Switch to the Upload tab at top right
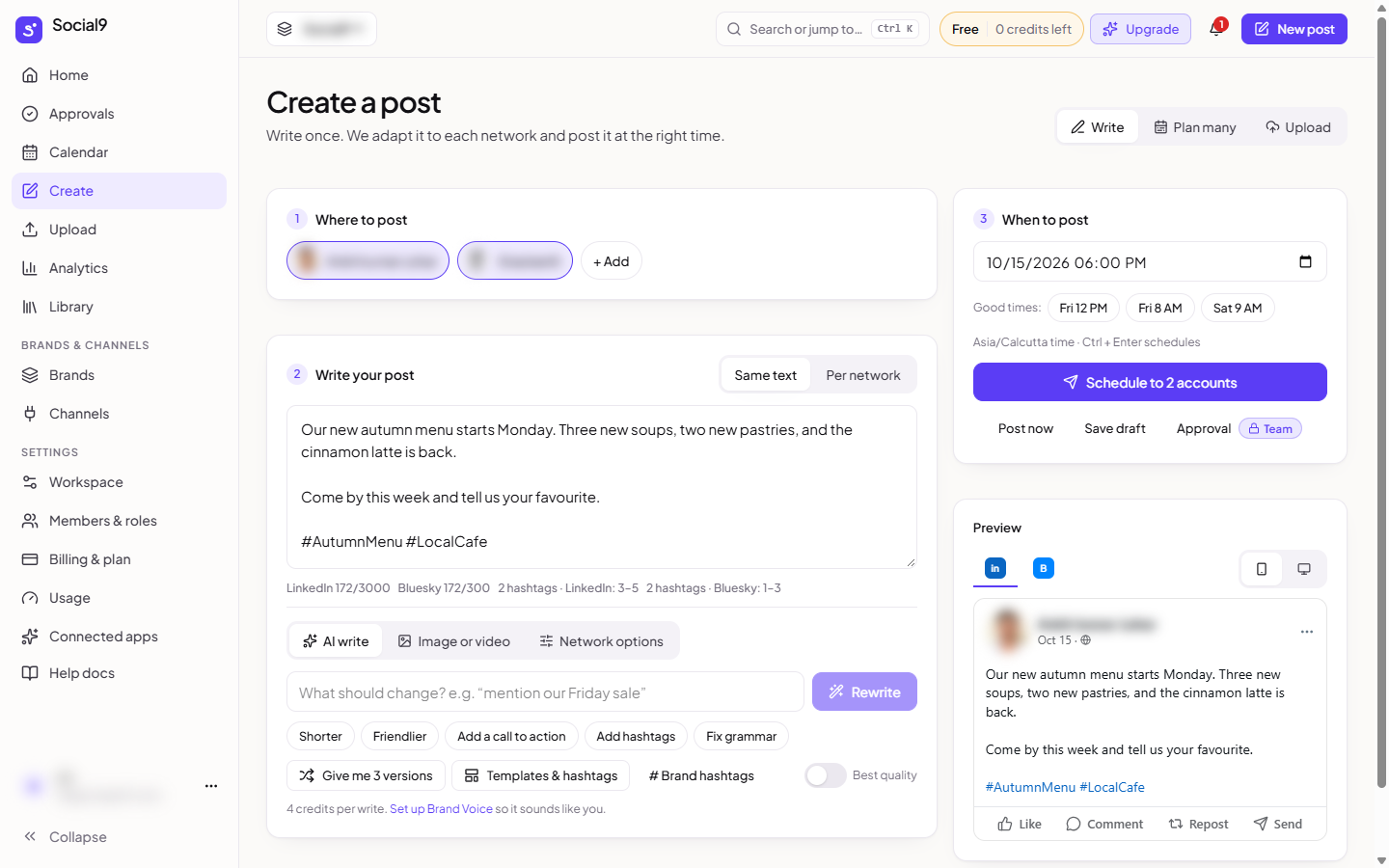 1298,127
